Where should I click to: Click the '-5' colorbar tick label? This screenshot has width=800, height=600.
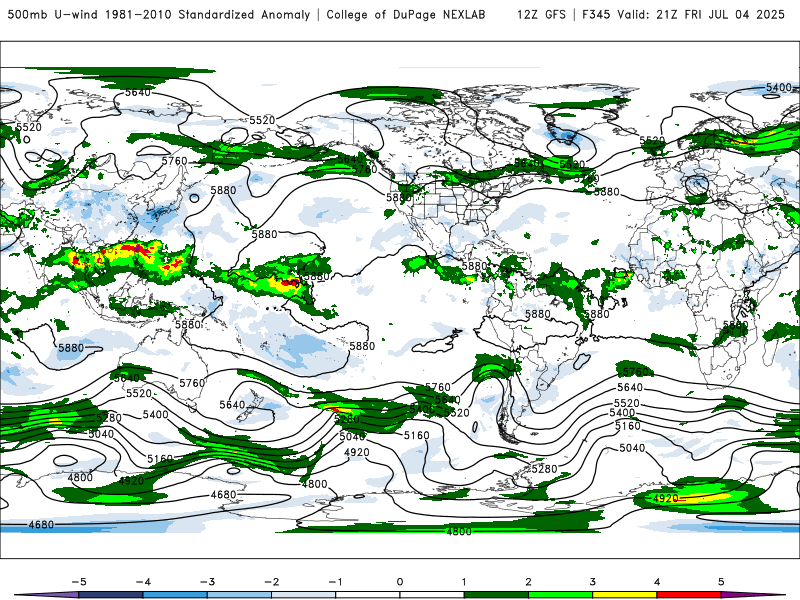tap(79, 582)
